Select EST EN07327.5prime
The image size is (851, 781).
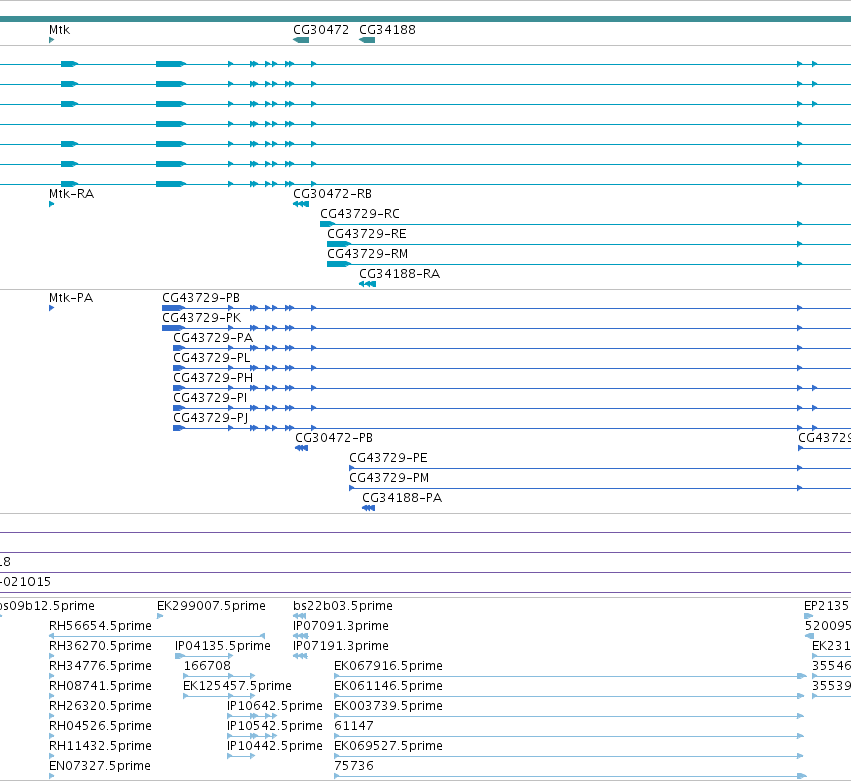pos(99,767)
